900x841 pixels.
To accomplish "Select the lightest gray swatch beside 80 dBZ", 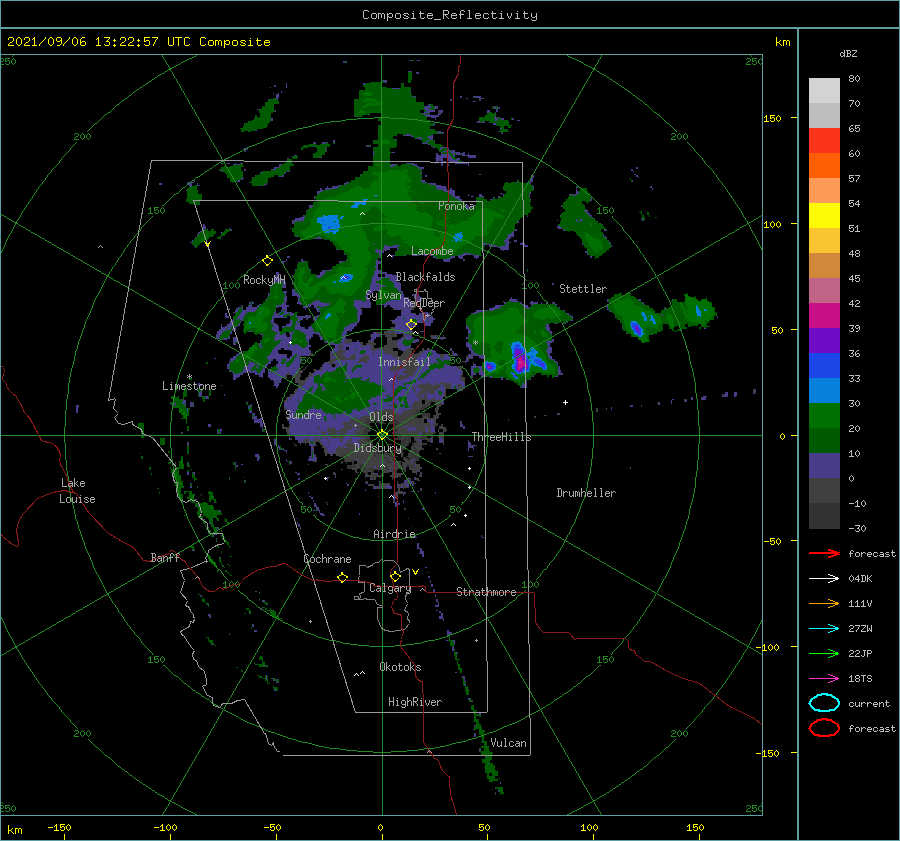I will (x=824, y=91).
